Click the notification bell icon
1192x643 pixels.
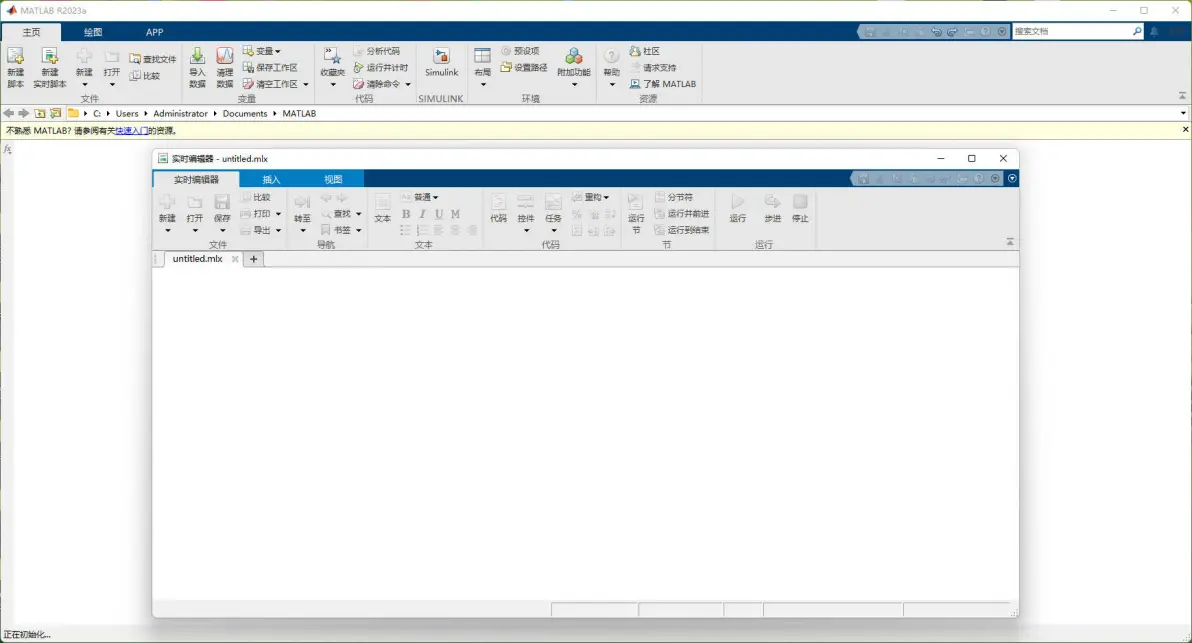coord(1154,31)
